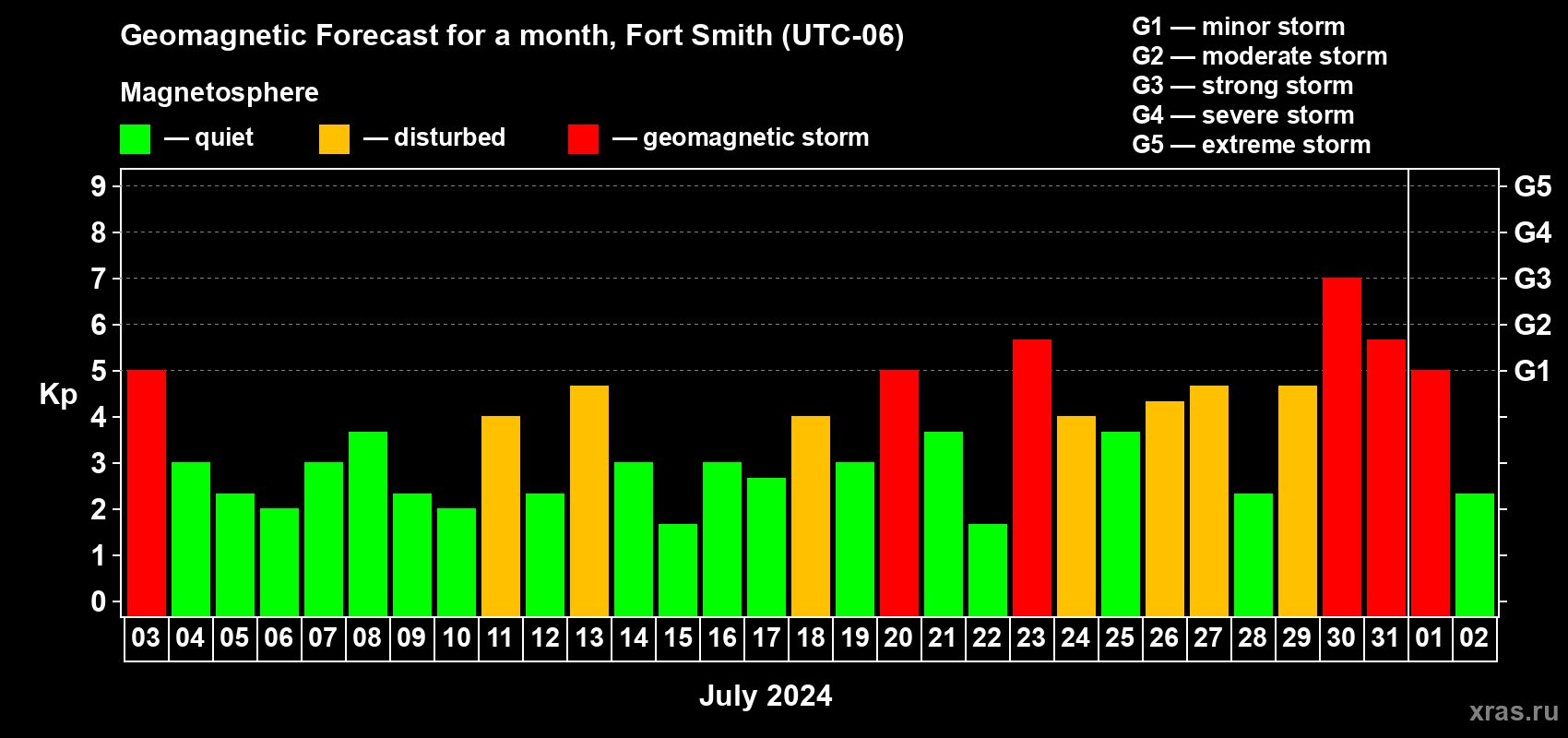
Task: Click the Kp axis title
Action: (x=58, y=395)
